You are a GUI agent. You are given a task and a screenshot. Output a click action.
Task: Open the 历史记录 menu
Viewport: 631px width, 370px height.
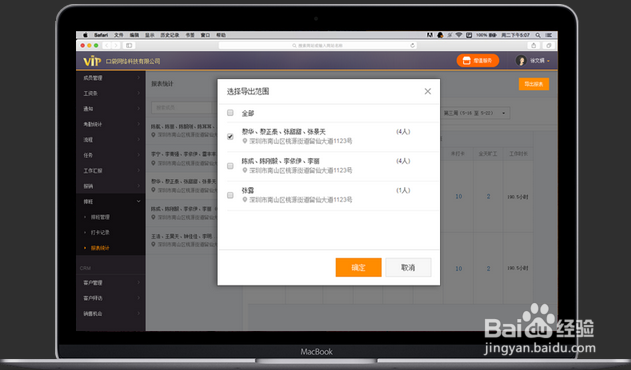pyautogui.click(x=170, y=35)
